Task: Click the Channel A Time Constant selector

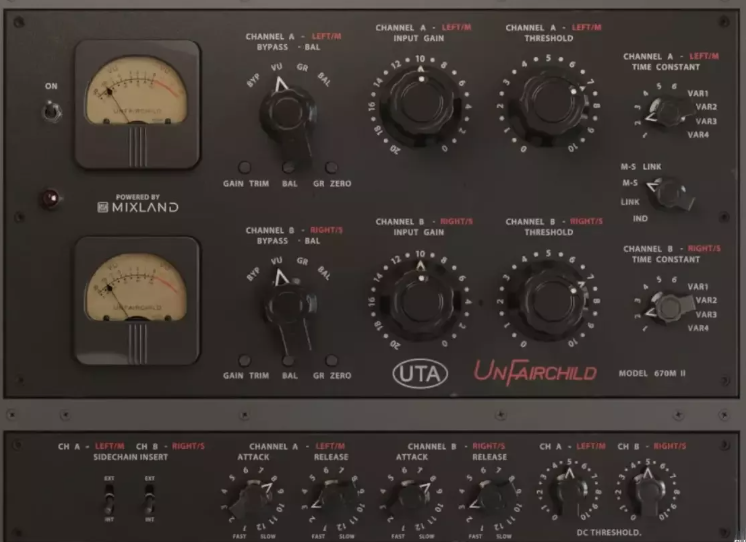Action: click(x=671, y=112)
